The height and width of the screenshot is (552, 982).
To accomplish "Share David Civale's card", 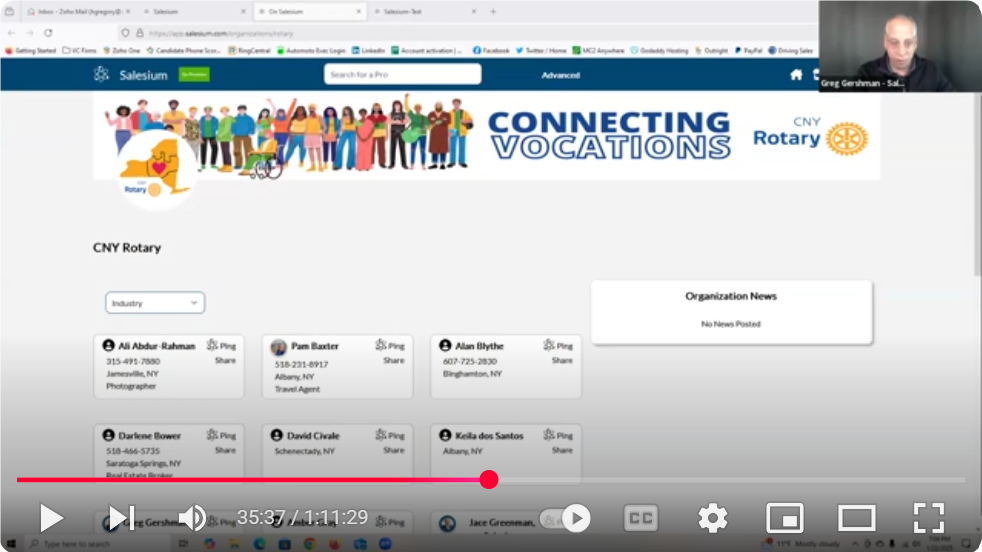I will 394,450.
